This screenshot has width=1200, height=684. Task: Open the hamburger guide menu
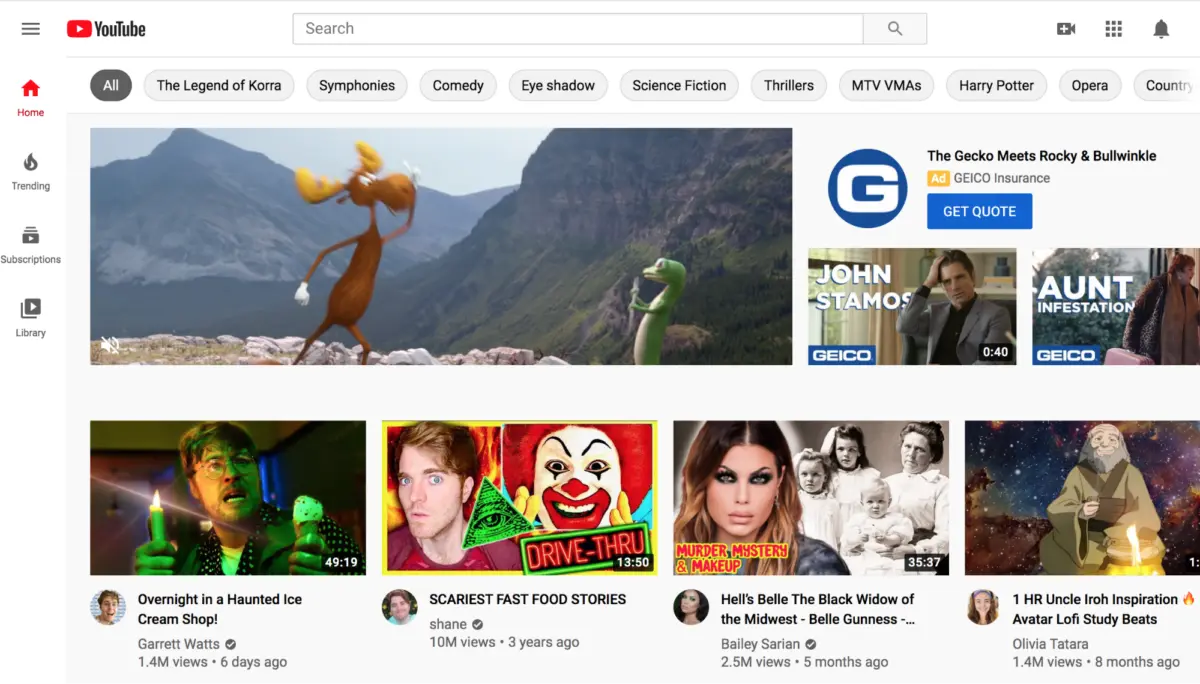coord(31,29)
